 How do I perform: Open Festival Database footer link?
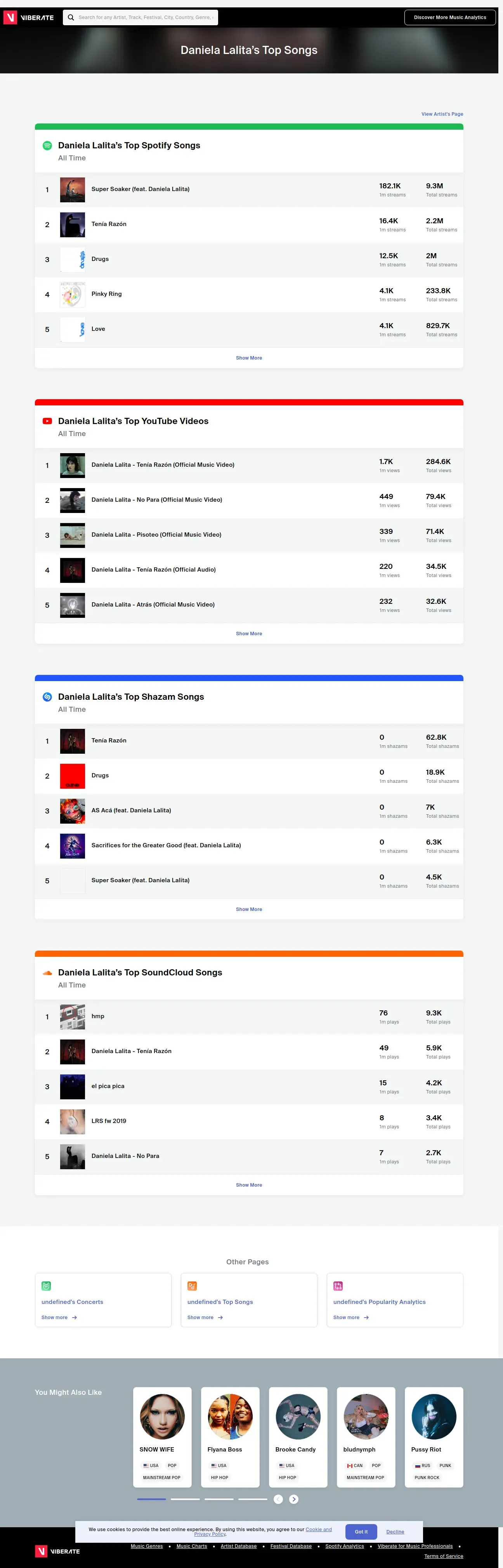[x=291, y=1546]
